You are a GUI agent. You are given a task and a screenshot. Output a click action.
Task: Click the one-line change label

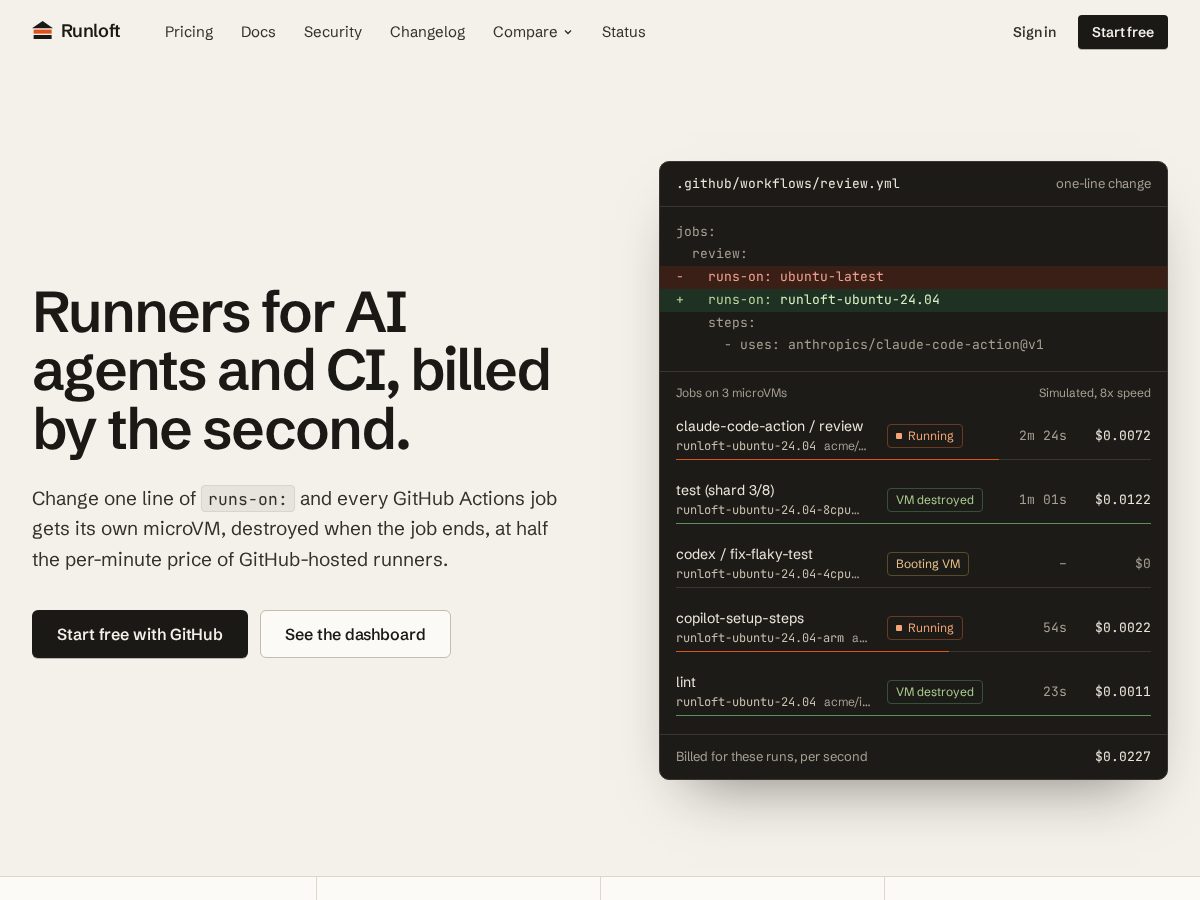pos(1103,184)
